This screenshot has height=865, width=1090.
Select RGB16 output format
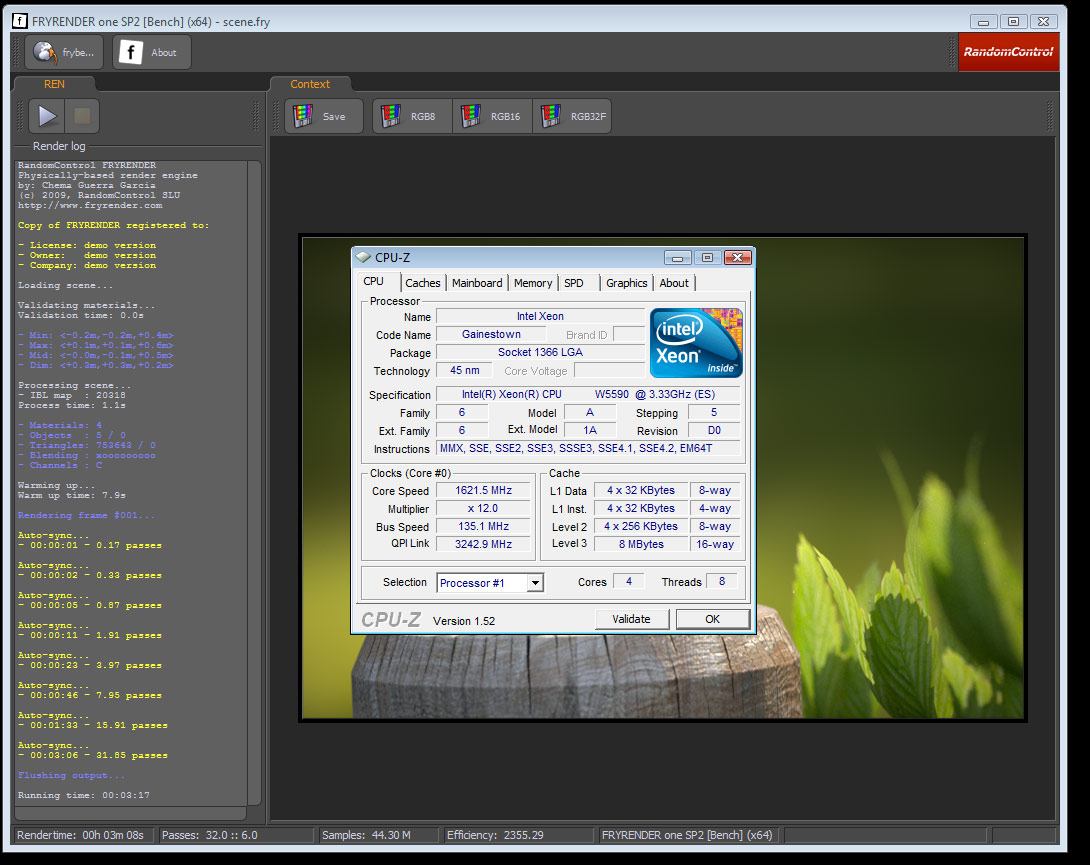click(x=491, y=116)
